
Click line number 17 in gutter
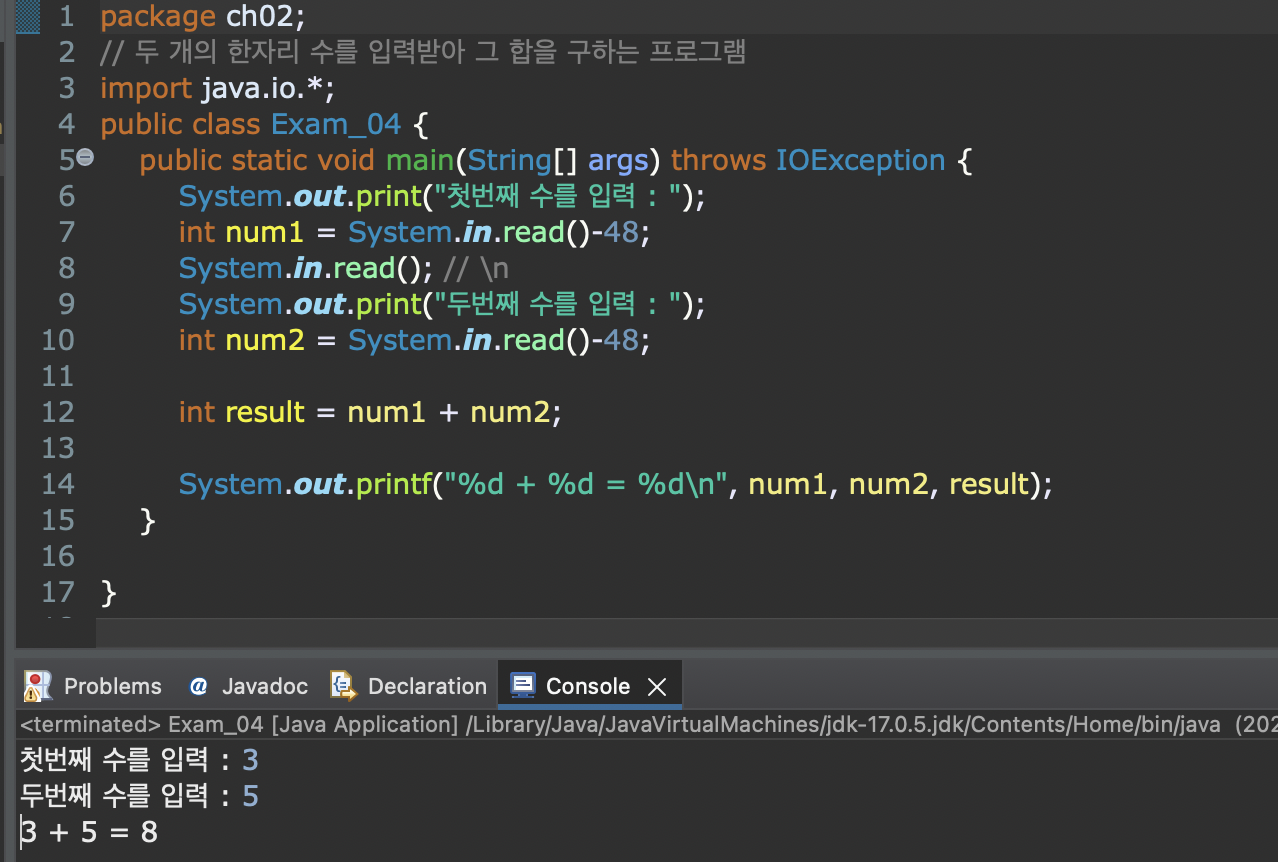58,592
